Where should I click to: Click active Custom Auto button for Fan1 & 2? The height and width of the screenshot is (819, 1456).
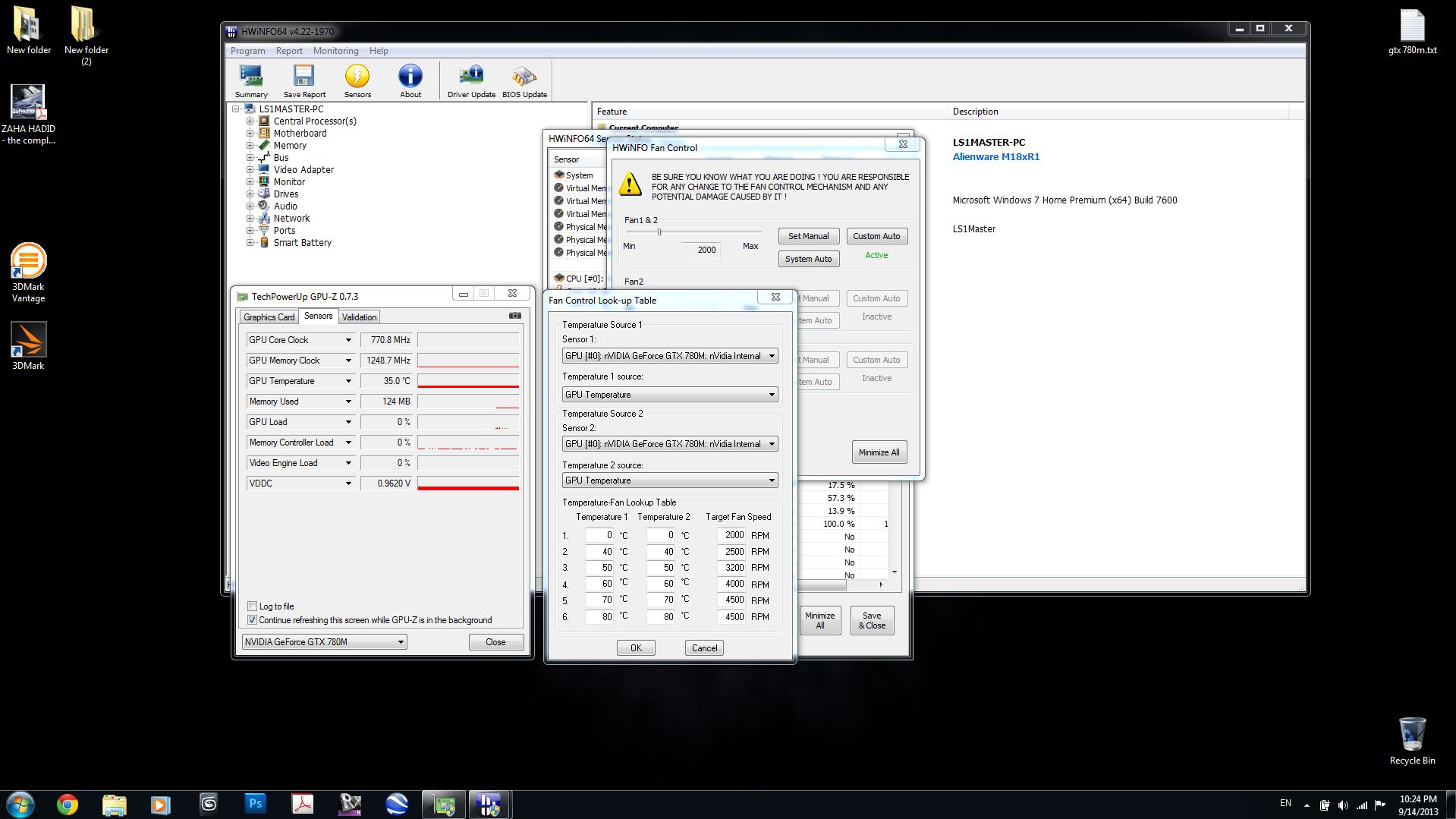[876, 236]
